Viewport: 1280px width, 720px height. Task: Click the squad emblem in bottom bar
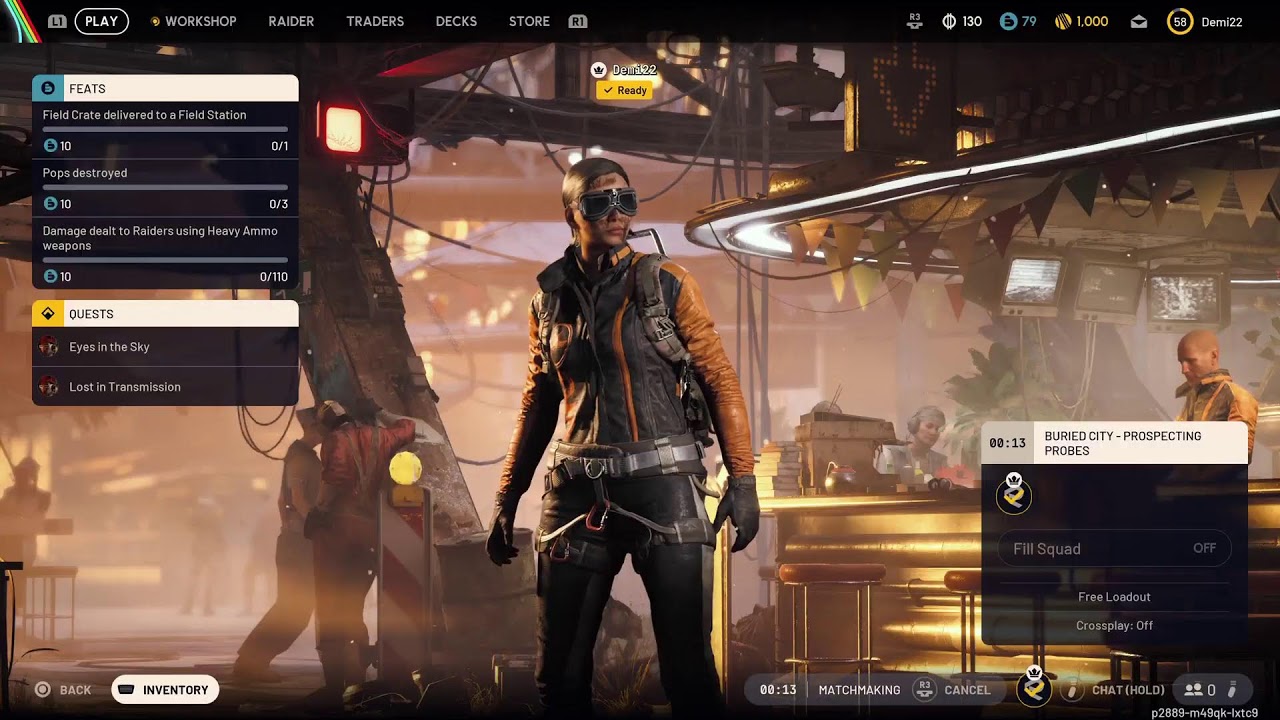click(1034, 688)
